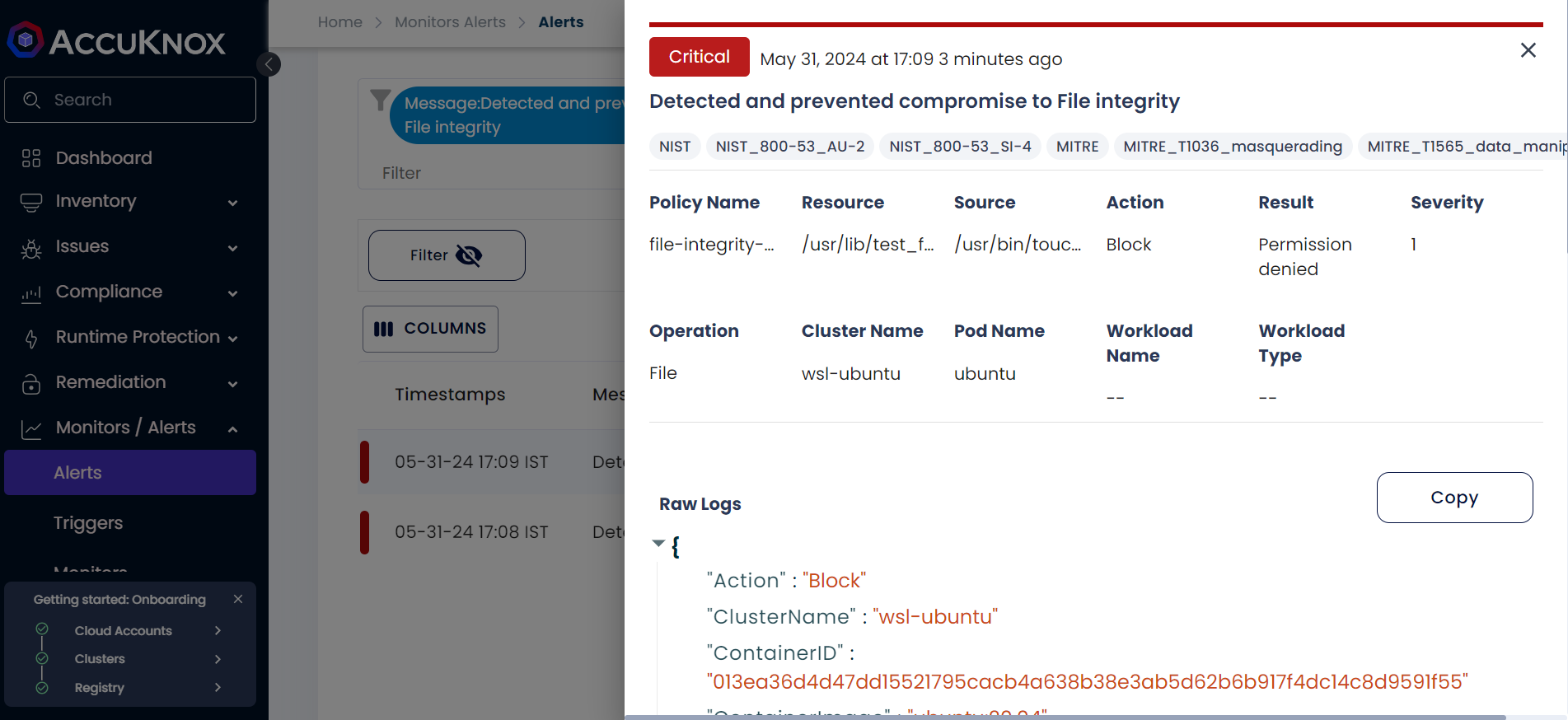
Task: Close the alert detail panel
Action: tap(1528, 50)
